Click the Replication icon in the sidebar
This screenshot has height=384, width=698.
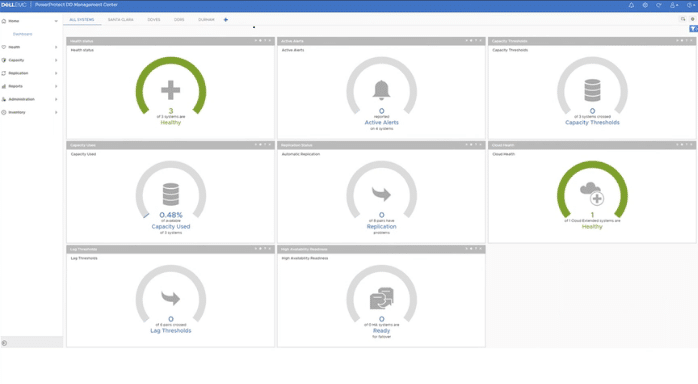point(4,73)
